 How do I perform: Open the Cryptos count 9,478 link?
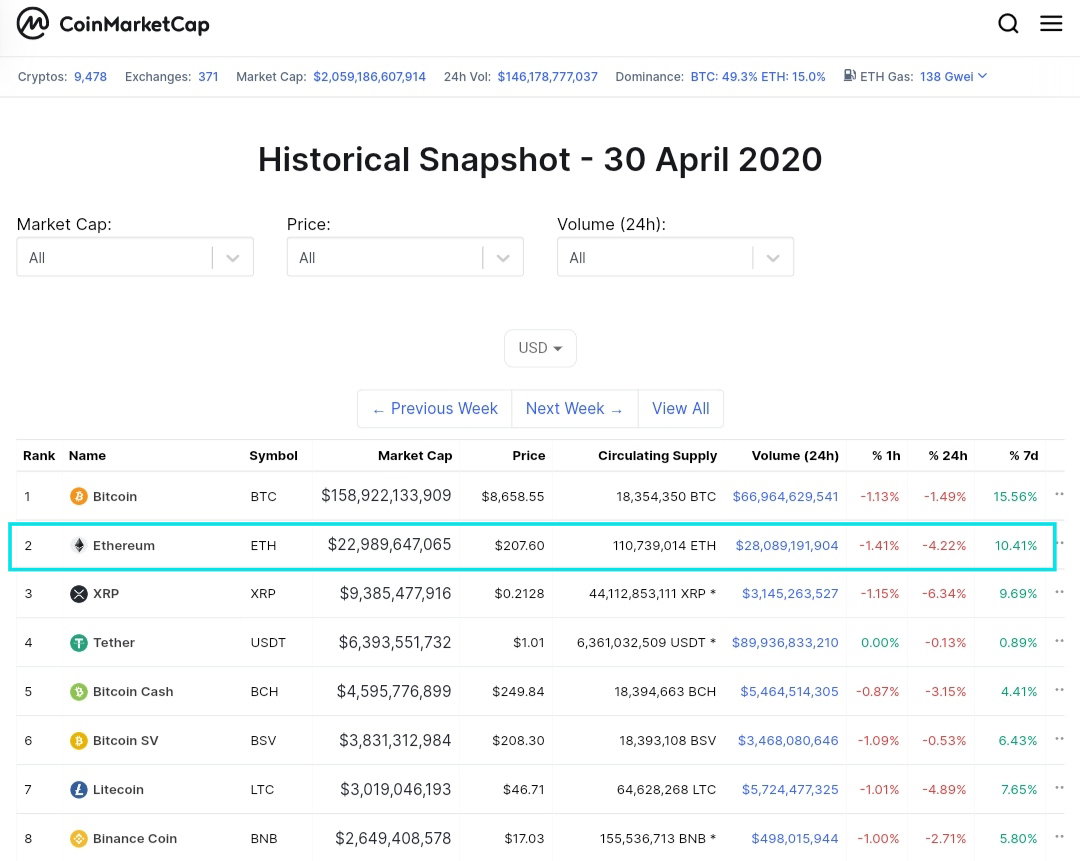click(x=90, y=76)
